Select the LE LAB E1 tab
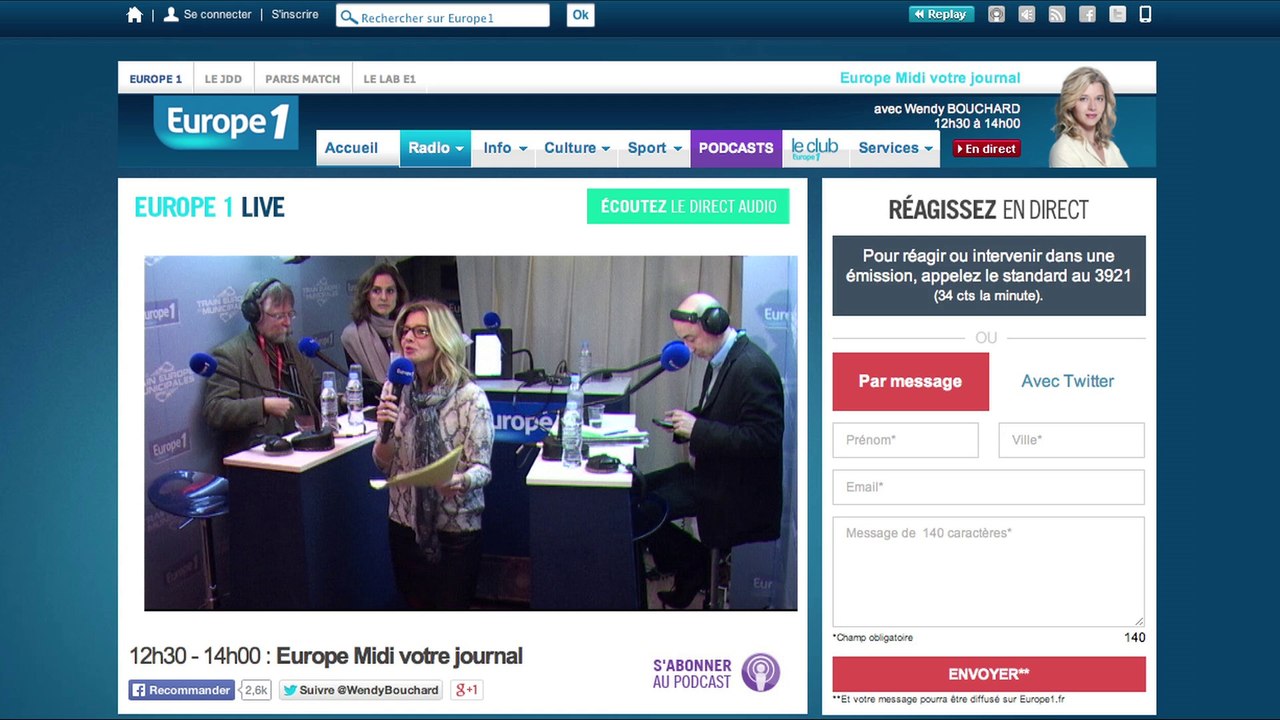1280x720 pixels. coord(389,78)
